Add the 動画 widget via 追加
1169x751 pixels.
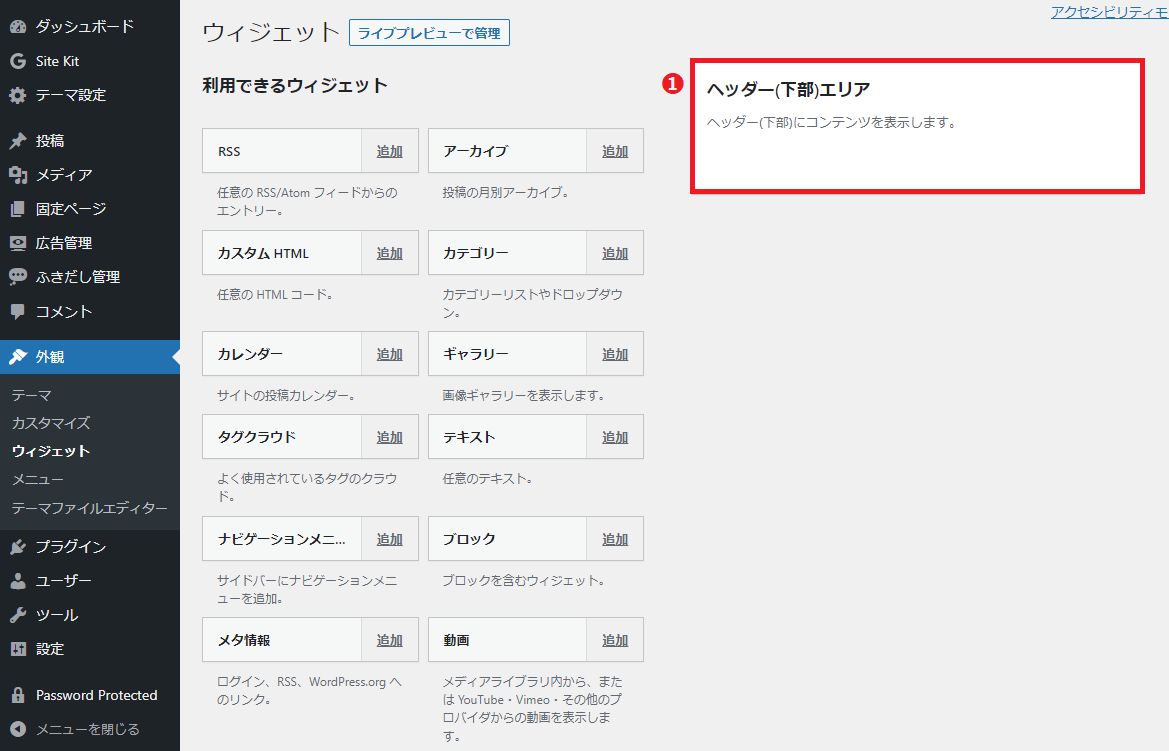(x=615, y=640)
